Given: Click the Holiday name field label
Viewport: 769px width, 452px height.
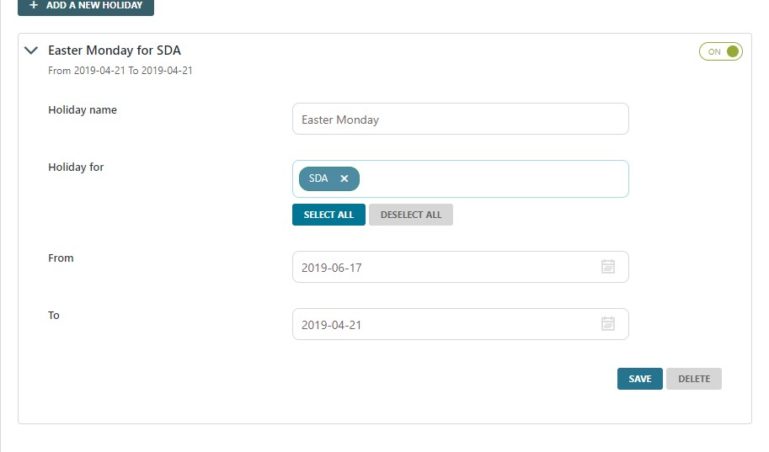Looking at the screenshot, I should (83, 110).
